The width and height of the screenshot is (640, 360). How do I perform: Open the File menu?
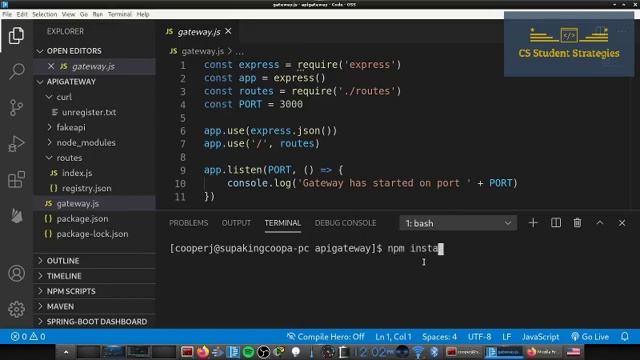pyautogui.click(x=7, y=14)
